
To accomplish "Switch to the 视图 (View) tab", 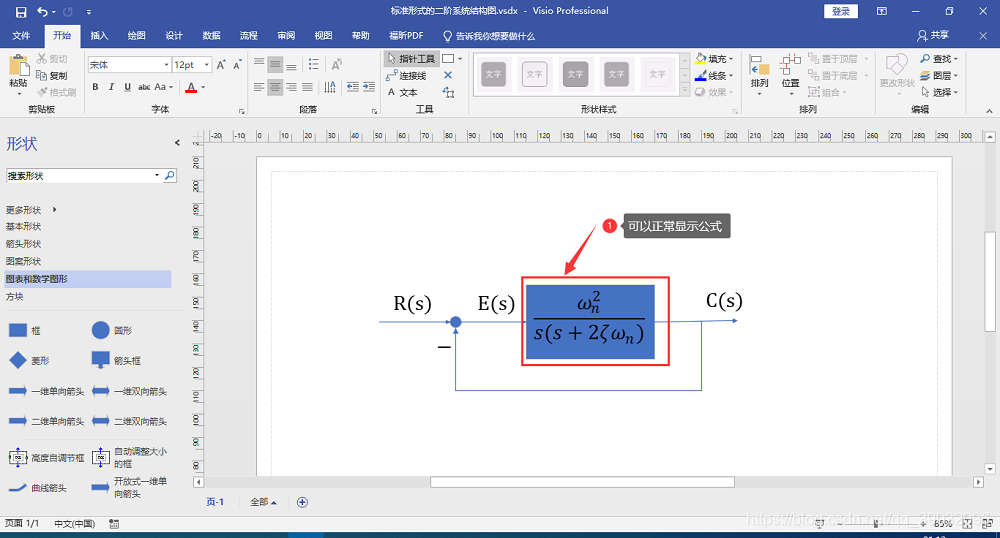I will (323, 36).
